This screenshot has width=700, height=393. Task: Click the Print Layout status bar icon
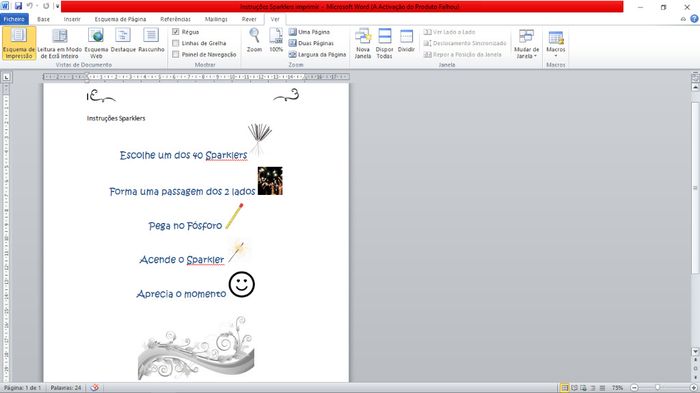click(x=565, y=388)
